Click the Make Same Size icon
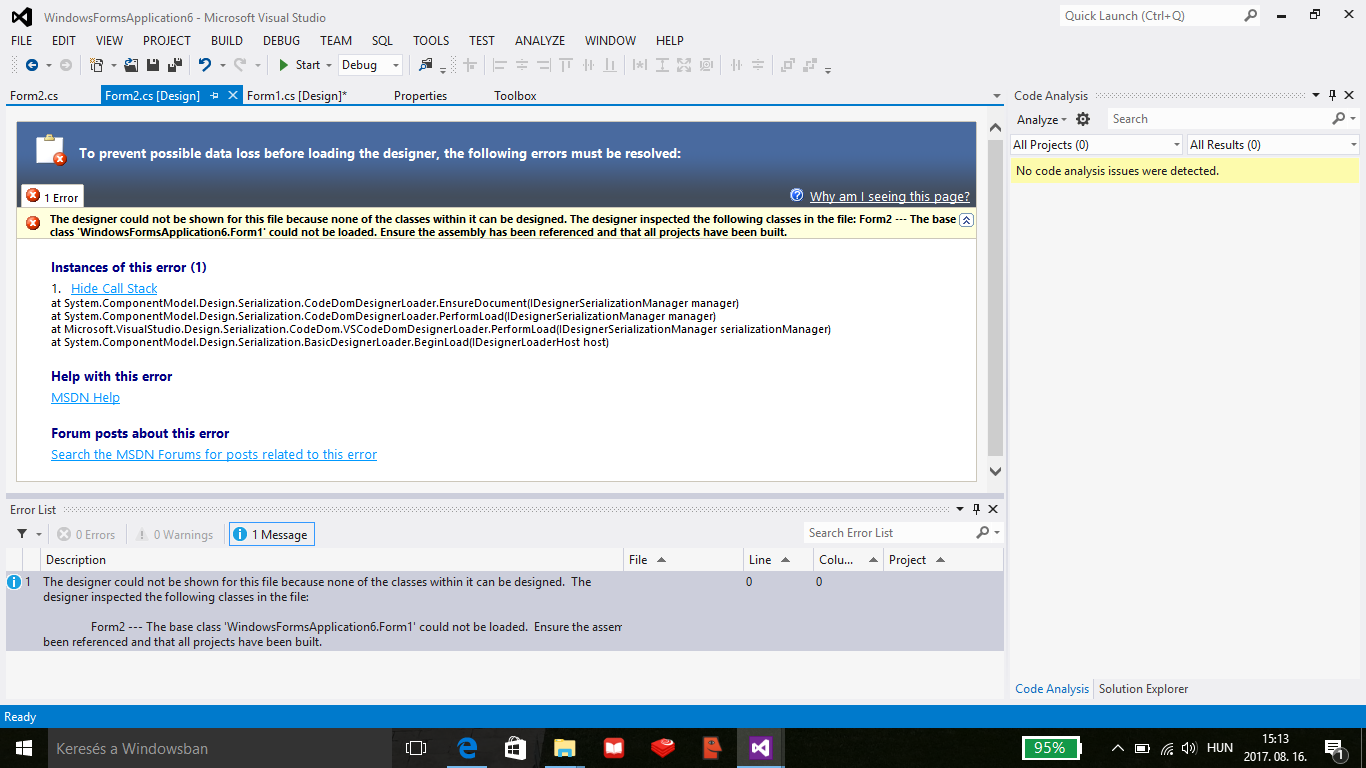Viewport: 1366px width, 768px height. coord(685,65)
